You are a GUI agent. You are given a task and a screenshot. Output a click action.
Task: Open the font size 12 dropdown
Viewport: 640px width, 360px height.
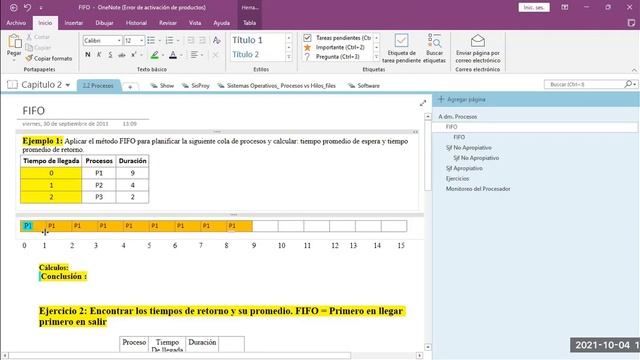click(x=141, y=40)
